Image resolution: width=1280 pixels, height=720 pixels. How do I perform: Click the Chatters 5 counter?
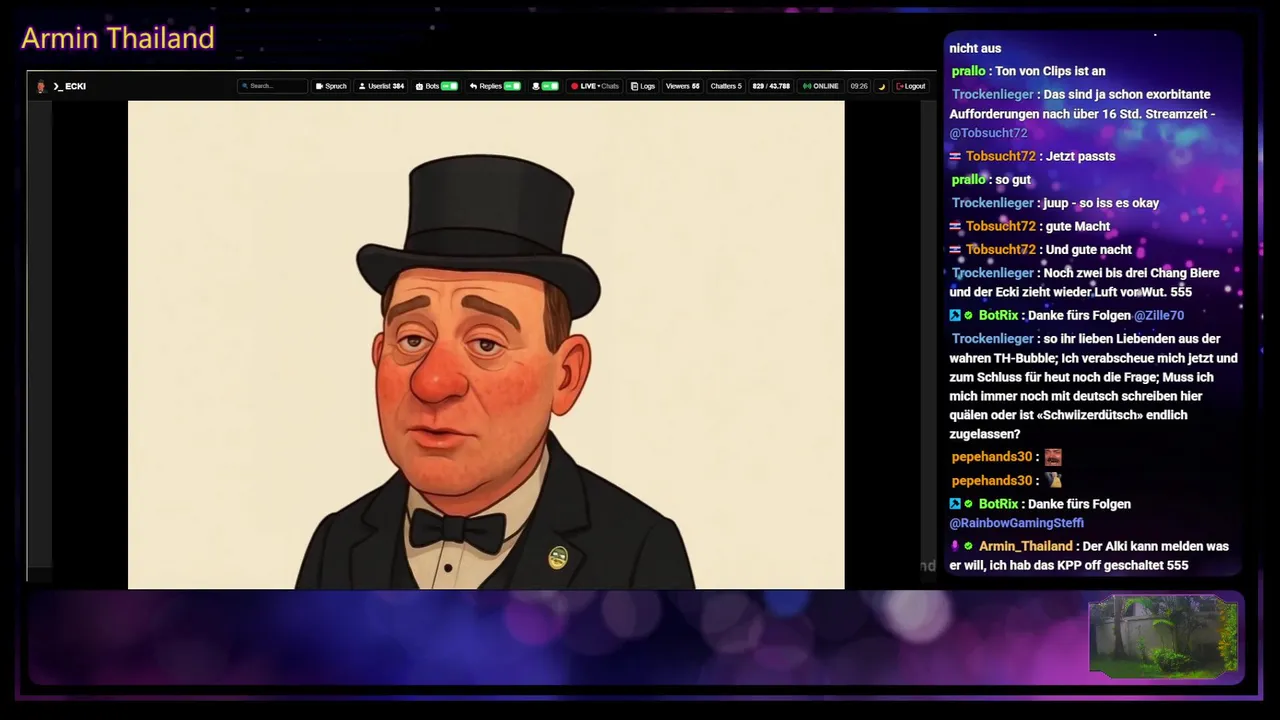click(x=726, y=86)
